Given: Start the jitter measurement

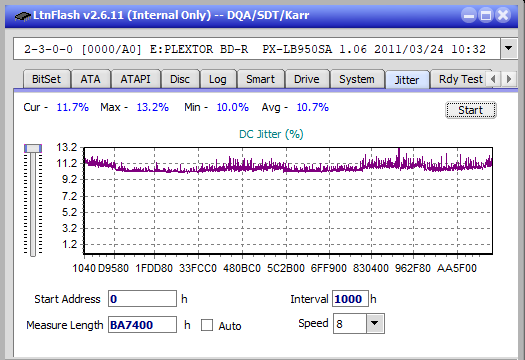Looking at the screenshot, I should 470,110.
